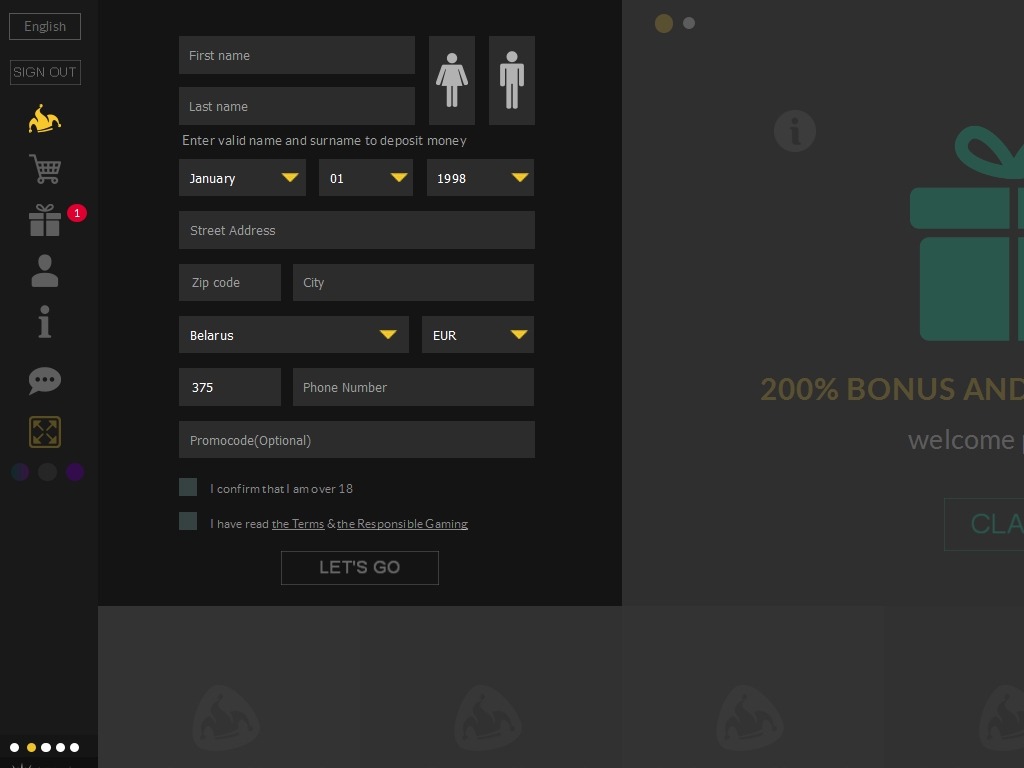Select the female gender icon
This screenshot has width=1024, height=768.
[452, 81]
